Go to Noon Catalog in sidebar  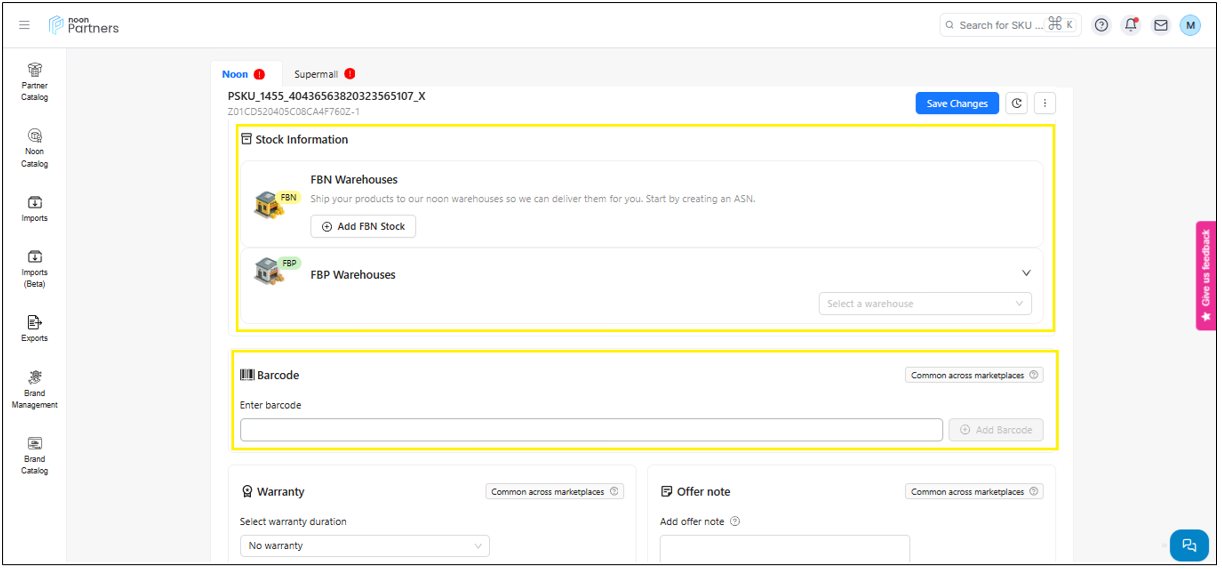(x=35, y=147)
